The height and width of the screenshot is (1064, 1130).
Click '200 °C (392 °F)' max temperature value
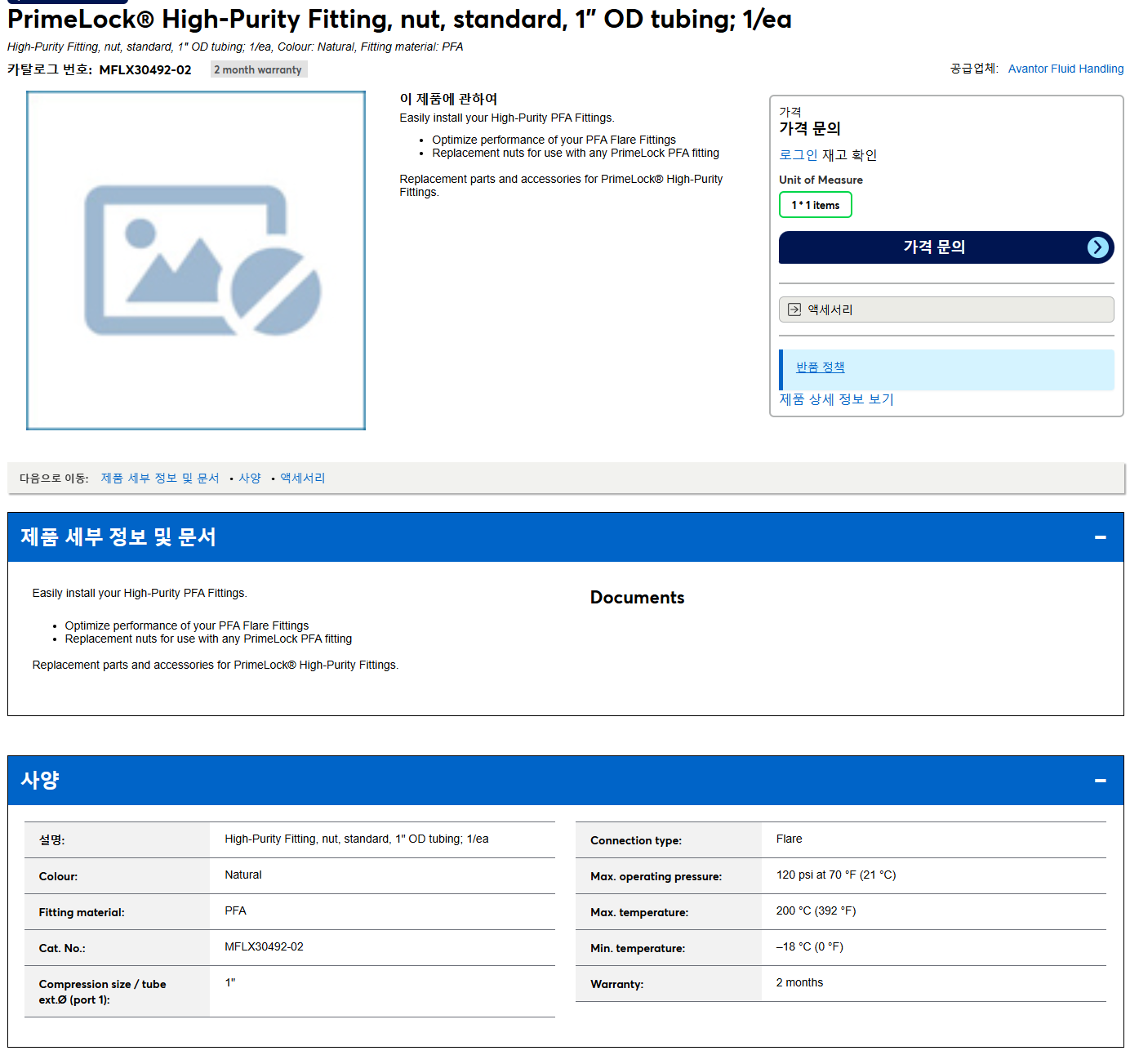(x=816, y=911)
